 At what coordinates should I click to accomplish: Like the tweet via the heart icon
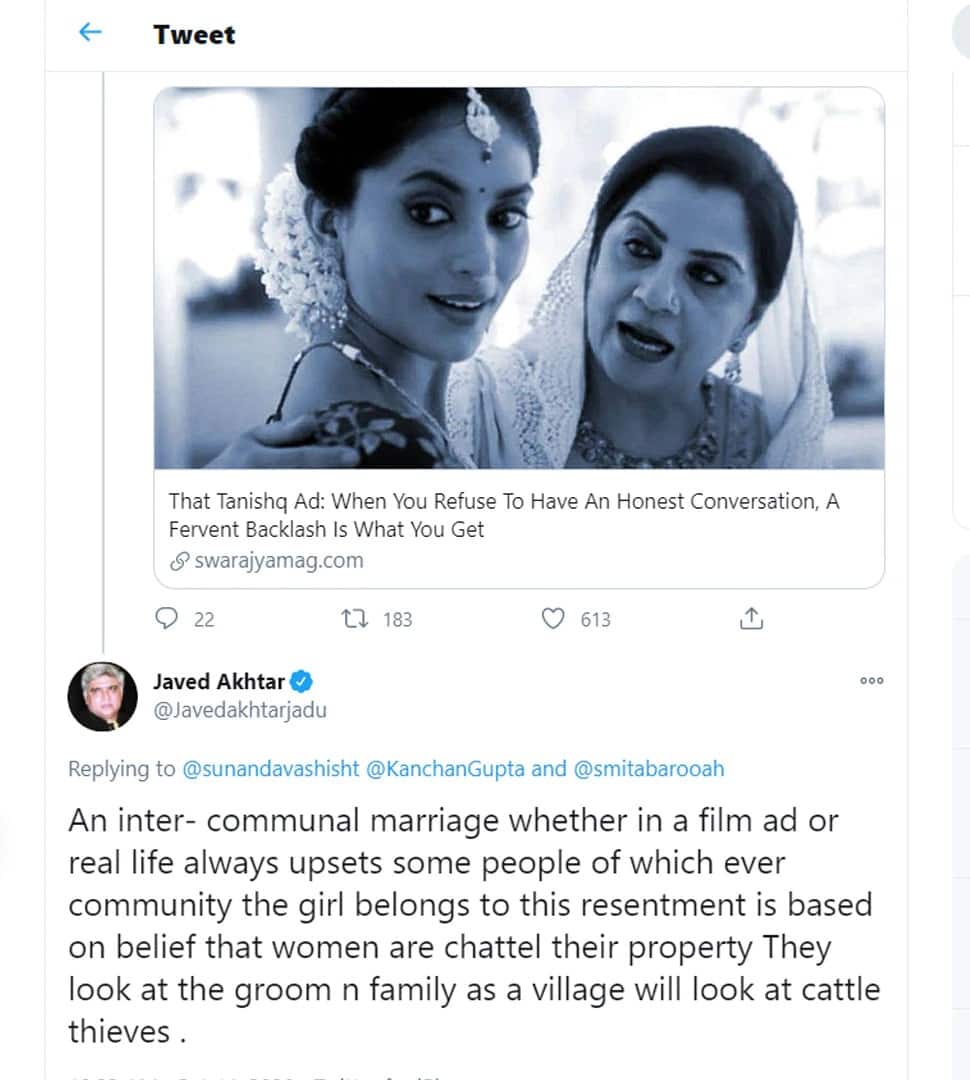[551, 620]
